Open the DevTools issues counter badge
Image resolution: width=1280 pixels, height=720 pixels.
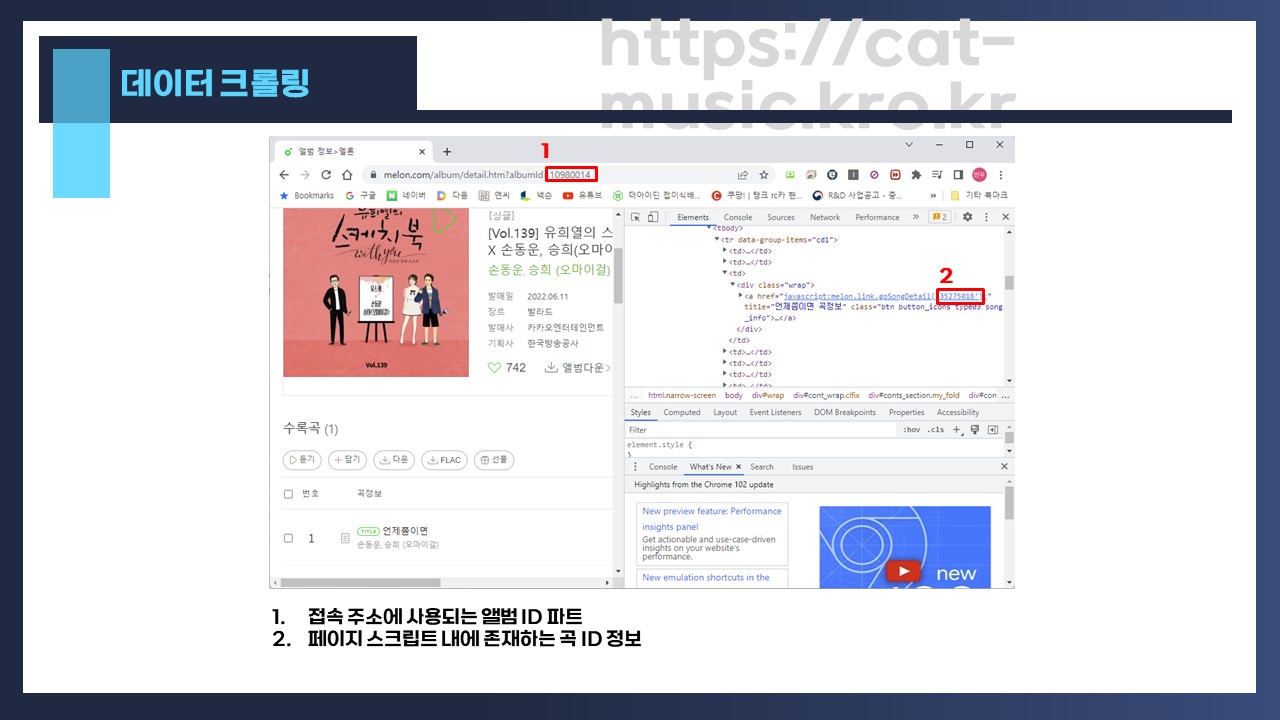940,217
